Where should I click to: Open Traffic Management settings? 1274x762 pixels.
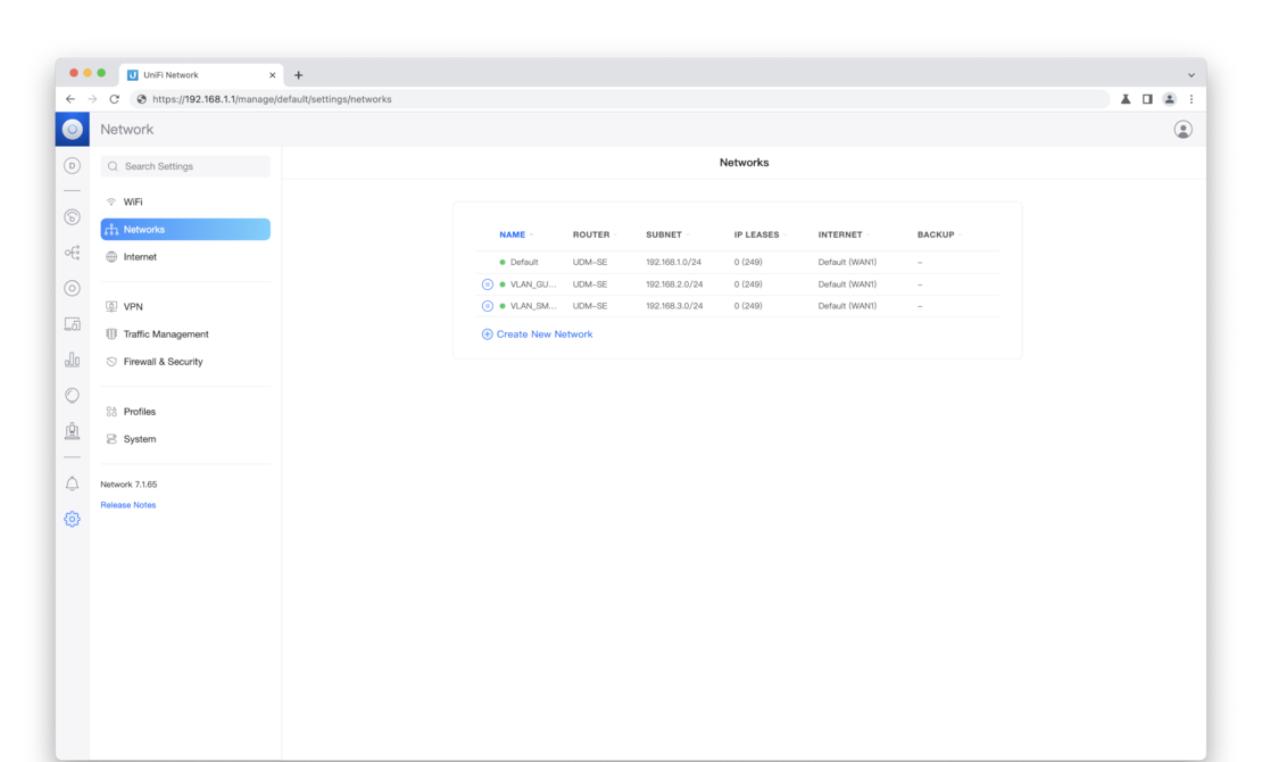pyautogui.click(x=165, y=334)
